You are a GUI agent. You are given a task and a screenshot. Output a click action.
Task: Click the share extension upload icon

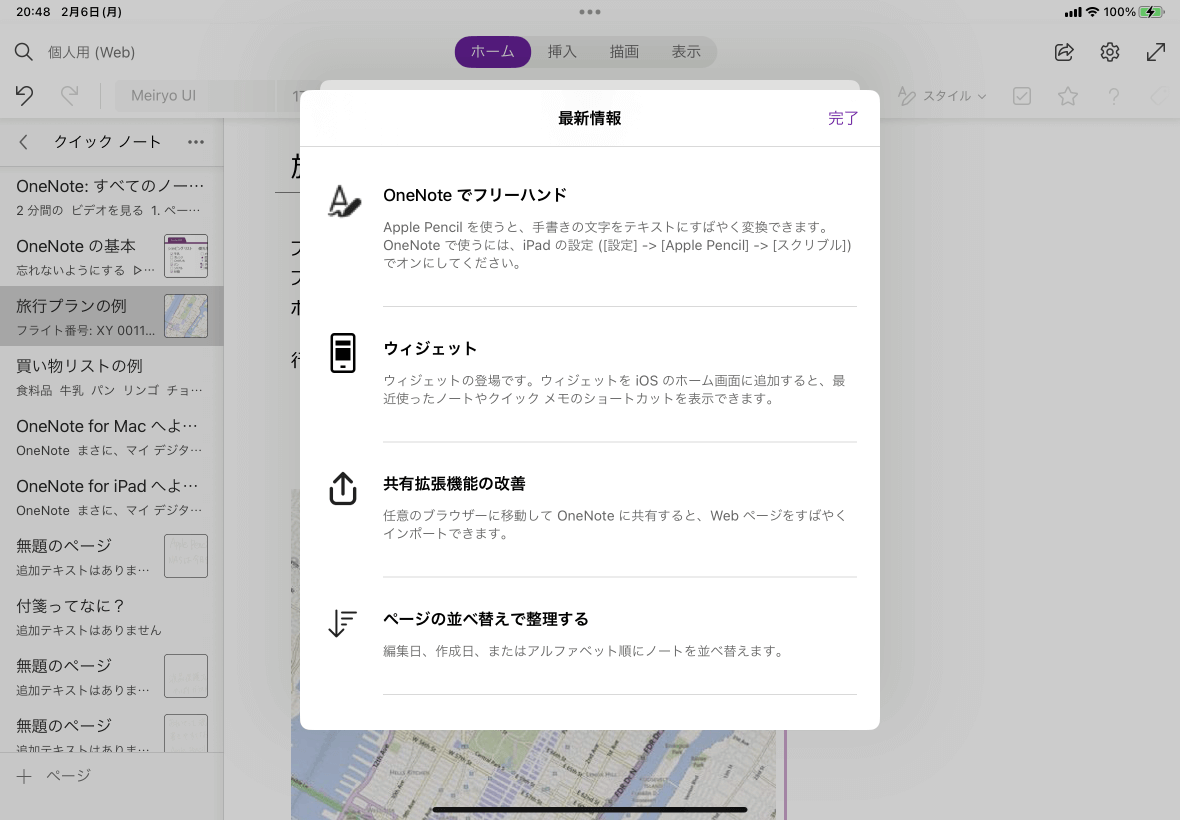342,488
